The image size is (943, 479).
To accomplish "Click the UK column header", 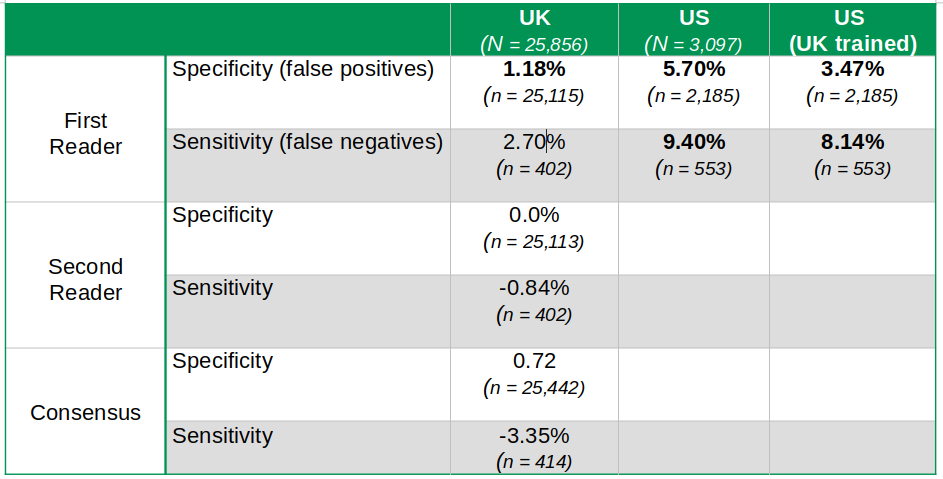I will (533, 30).
